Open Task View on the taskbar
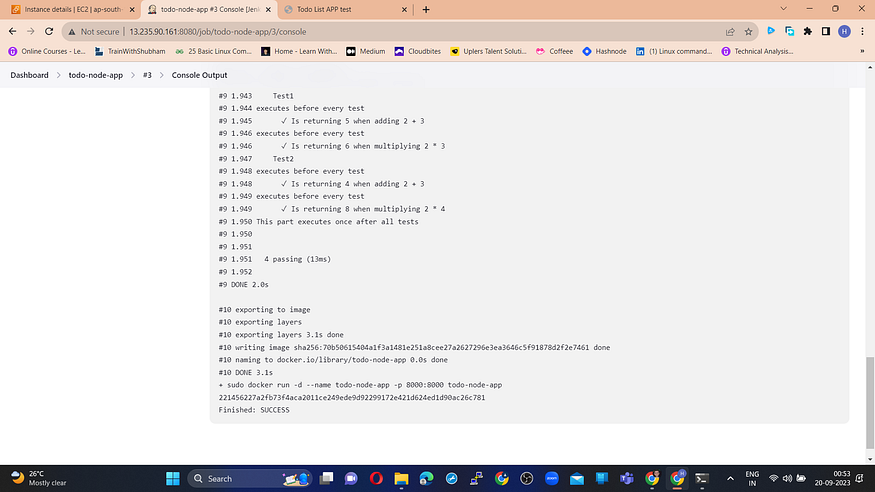Image resolution: width=875 pixels, height=492 pixels. (326, 479)
